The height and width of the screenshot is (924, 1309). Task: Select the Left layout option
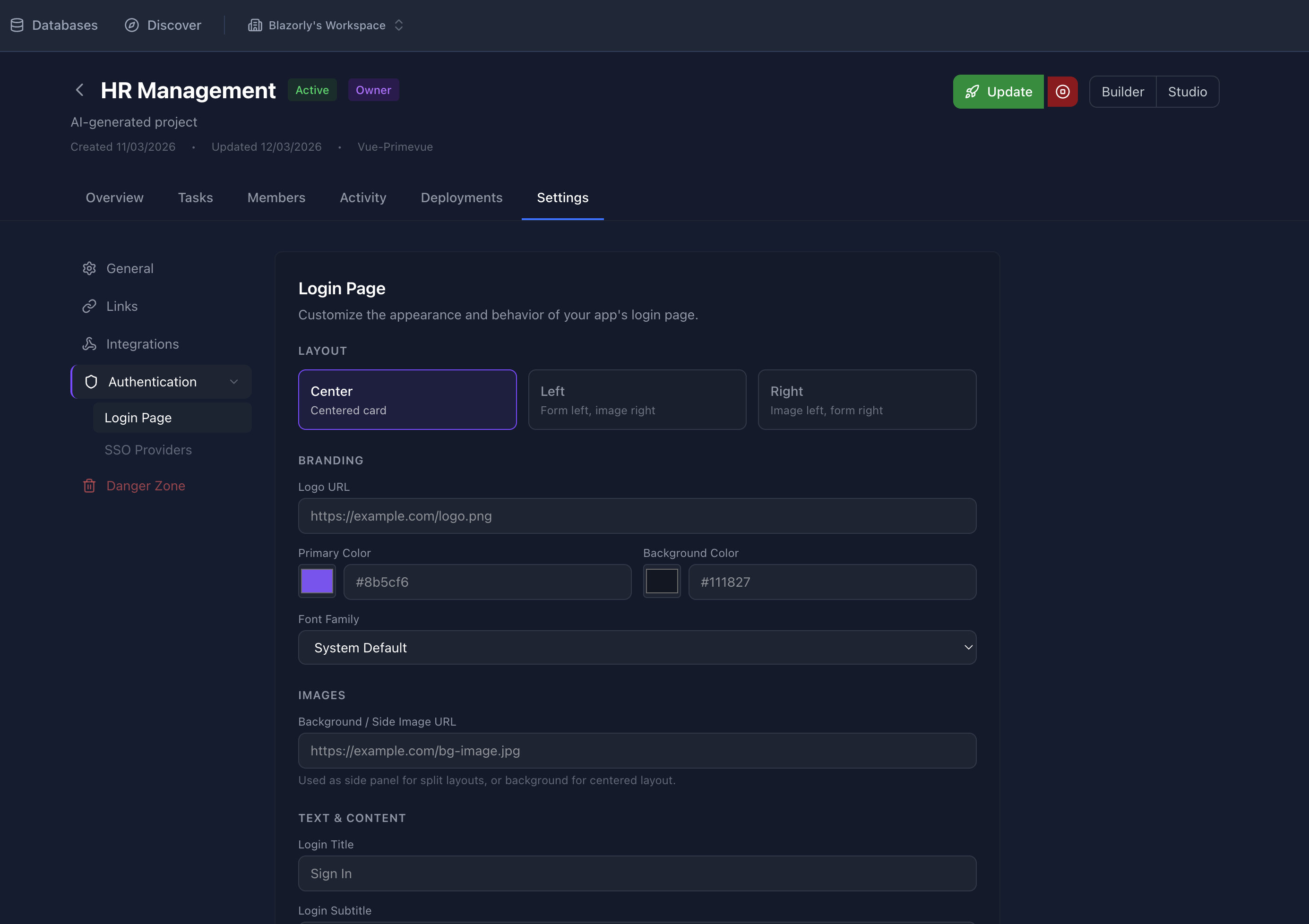(x=637, y=400)
